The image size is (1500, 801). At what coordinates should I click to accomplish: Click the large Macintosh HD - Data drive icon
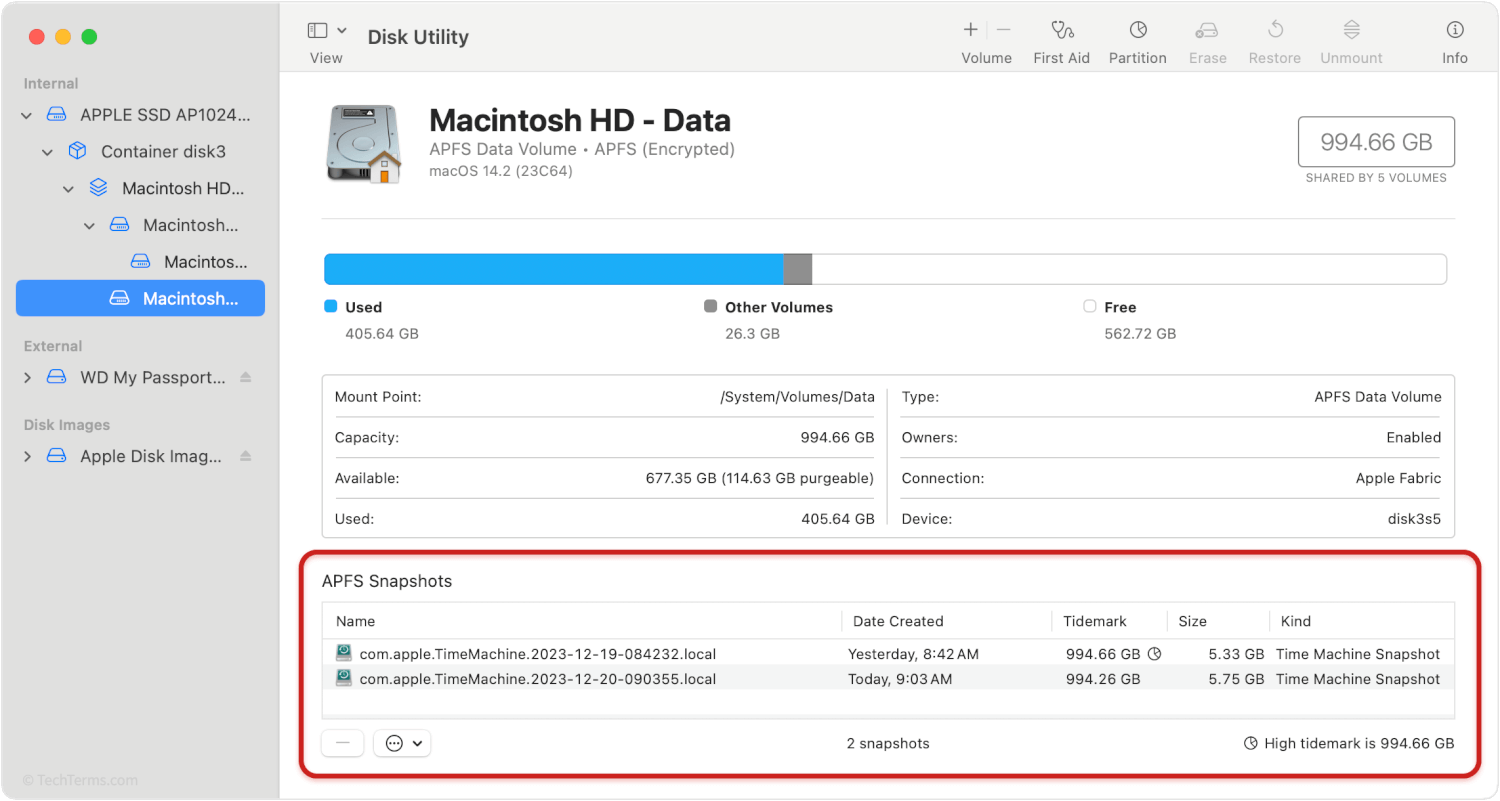(363, 144)
